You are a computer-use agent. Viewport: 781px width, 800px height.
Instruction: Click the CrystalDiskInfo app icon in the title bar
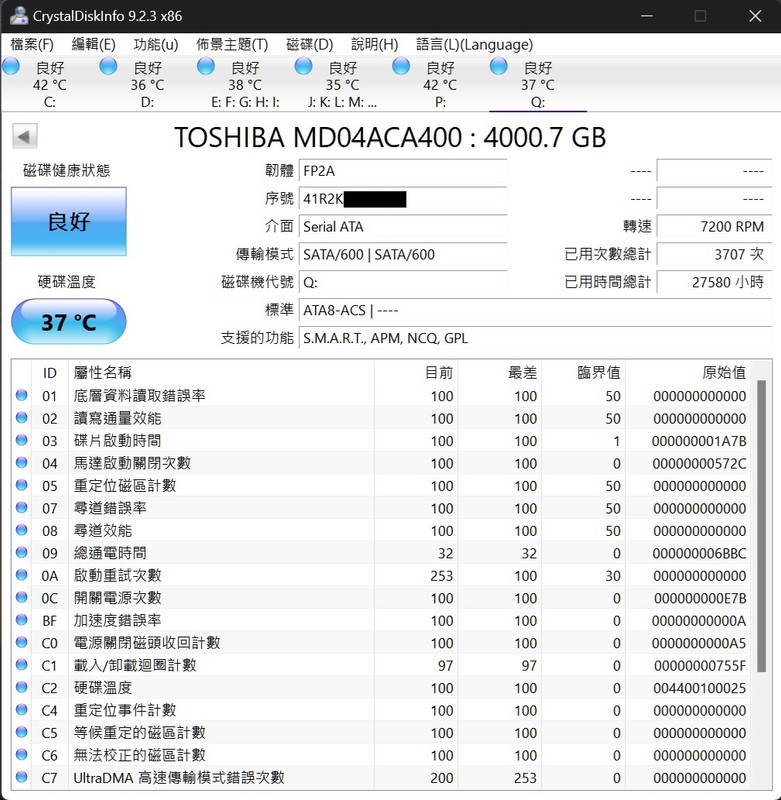[x=18, y=15]
